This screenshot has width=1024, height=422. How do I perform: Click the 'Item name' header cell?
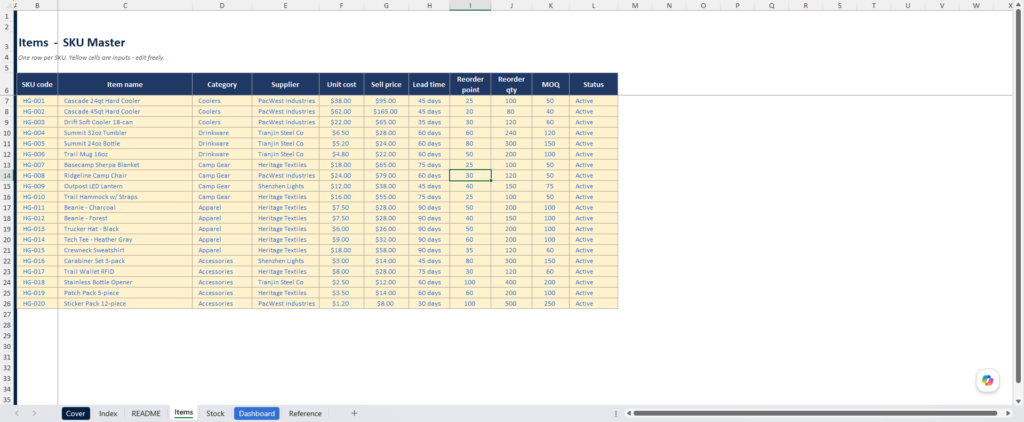(x=125, y=84)
